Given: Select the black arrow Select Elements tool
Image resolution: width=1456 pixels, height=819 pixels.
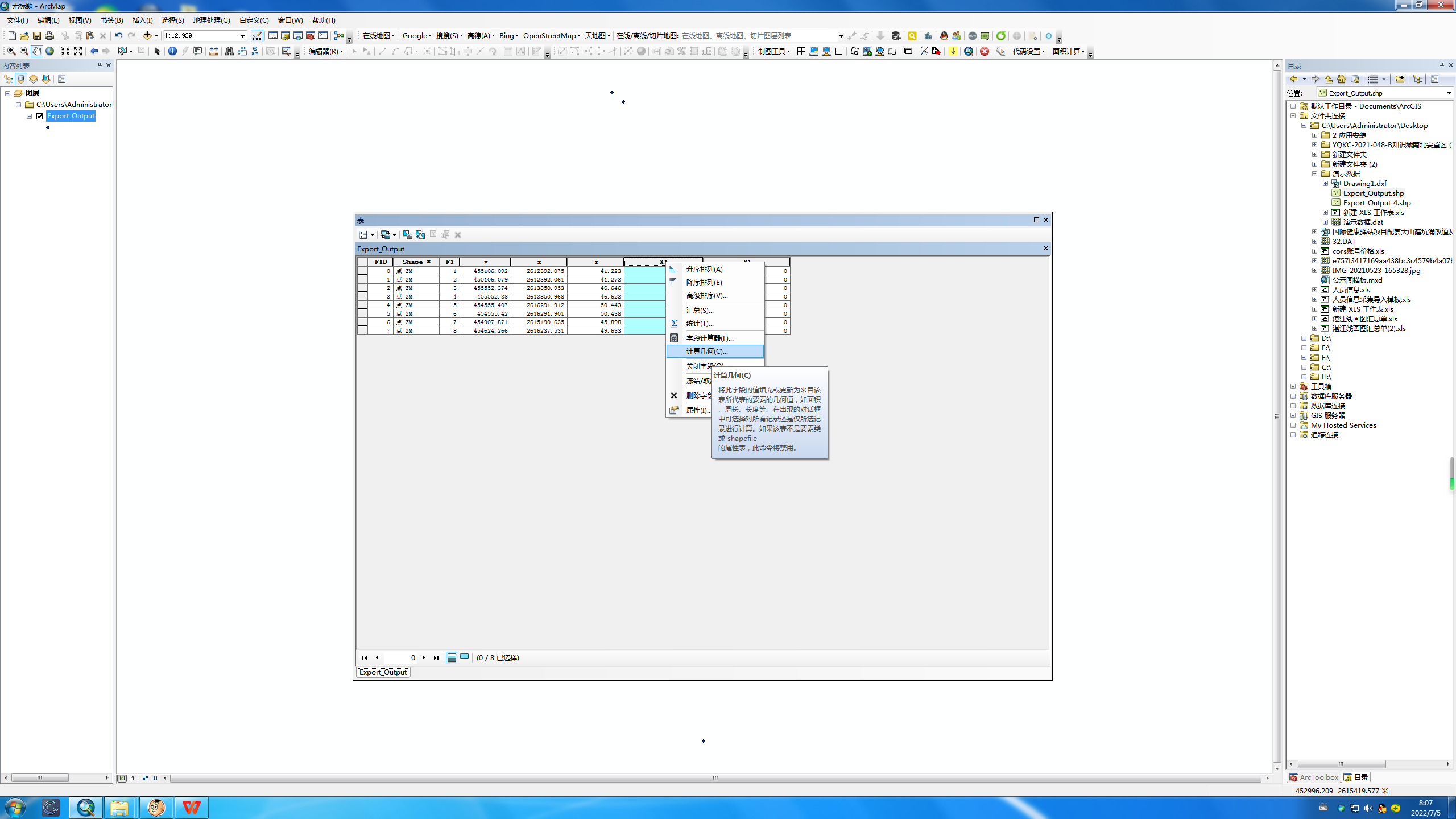Looking at the screenshot, I should pyautogui.click(x=158, y=51).
